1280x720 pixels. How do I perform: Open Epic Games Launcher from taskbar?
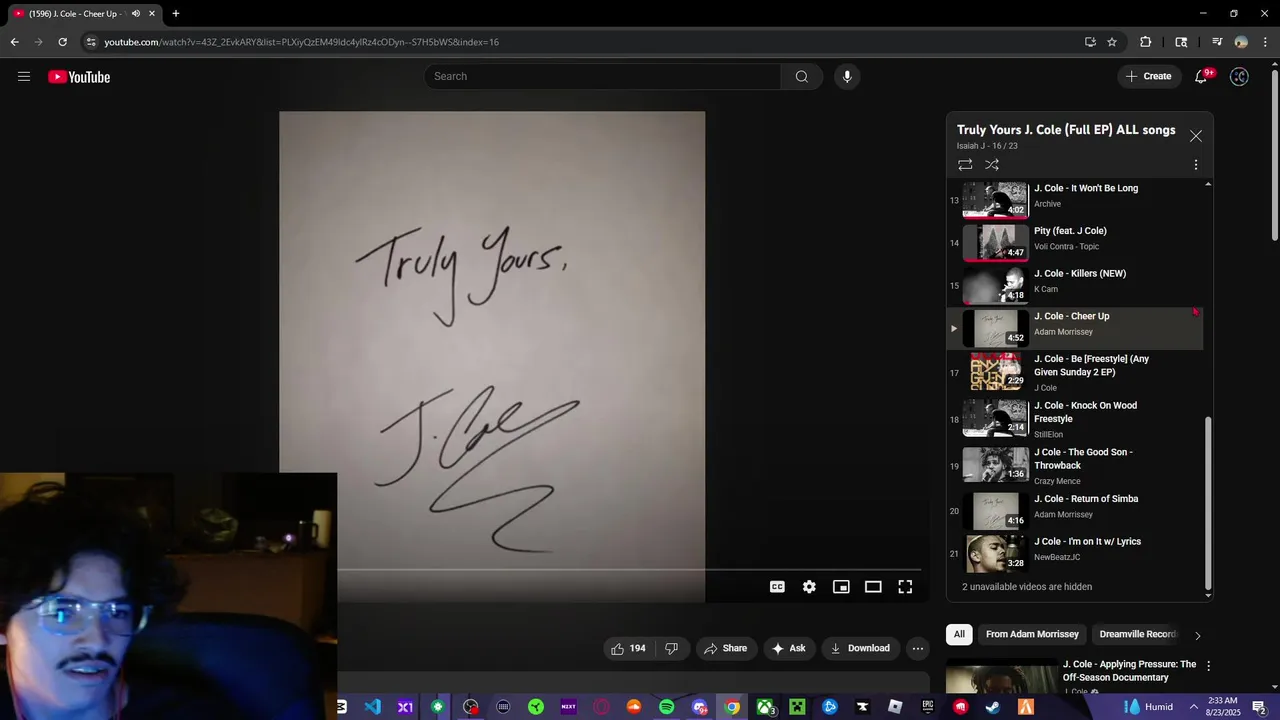pyautogui.click(x=927, y=707)
